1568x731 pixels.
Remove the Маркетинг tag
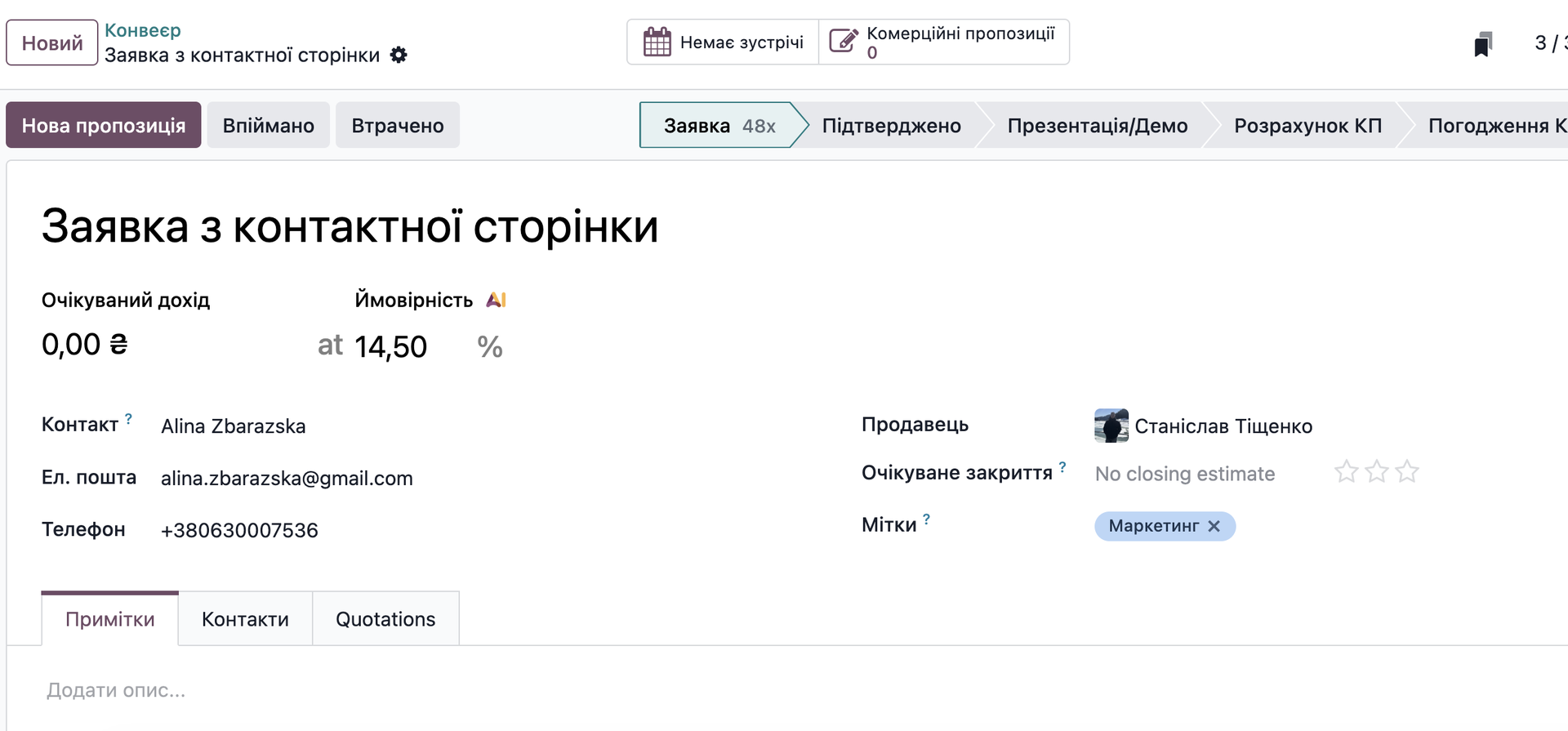click(1214, 526)
